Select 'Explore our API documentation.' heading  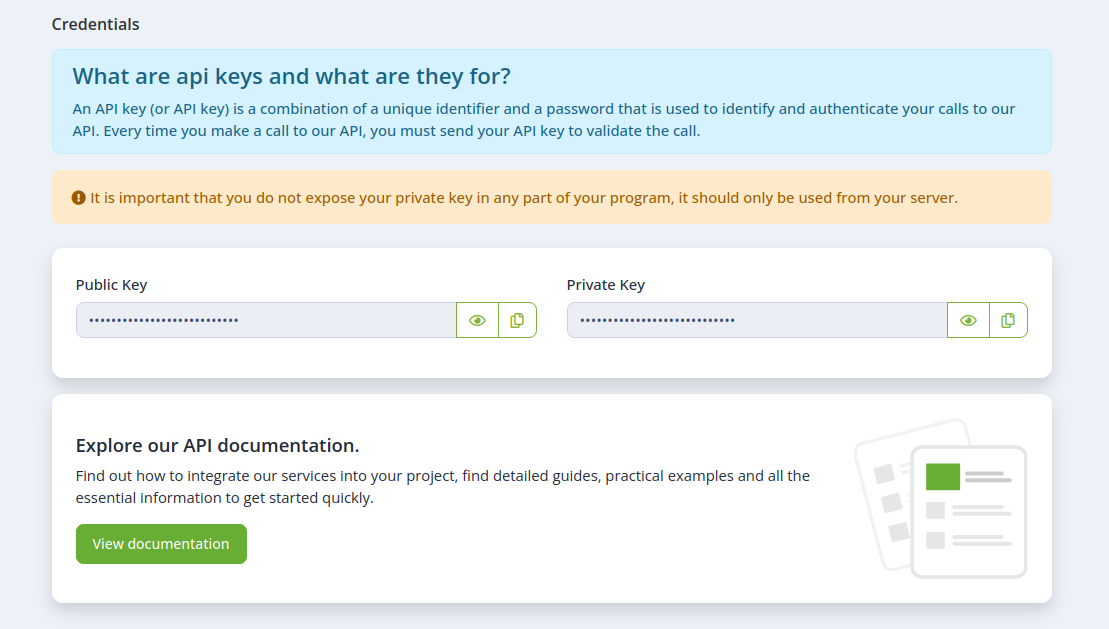218,446
